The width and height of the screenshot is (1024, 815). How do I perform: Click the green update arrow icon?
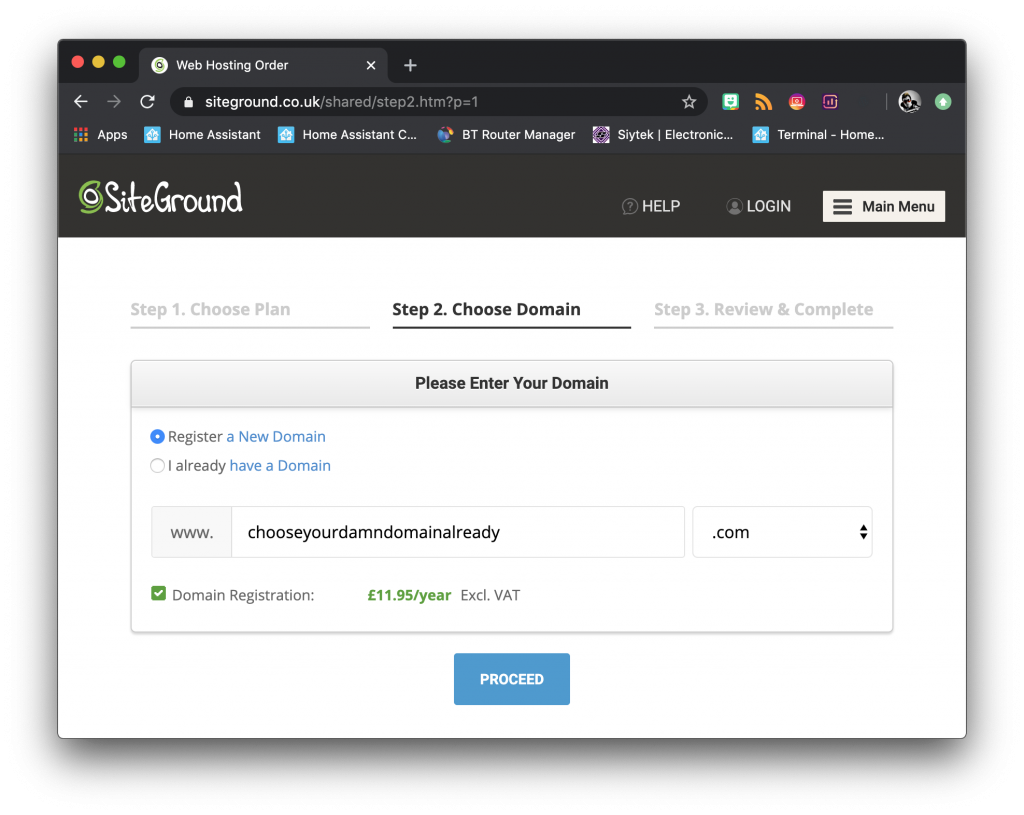click(943, 102)
